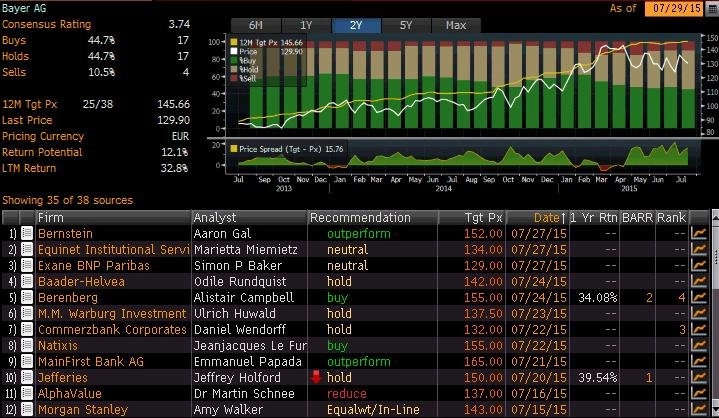The height and width of the screenshot is (418, 719).
Task: Open the chart icon for AlphaValue row
Action: (x=699, y=394)
